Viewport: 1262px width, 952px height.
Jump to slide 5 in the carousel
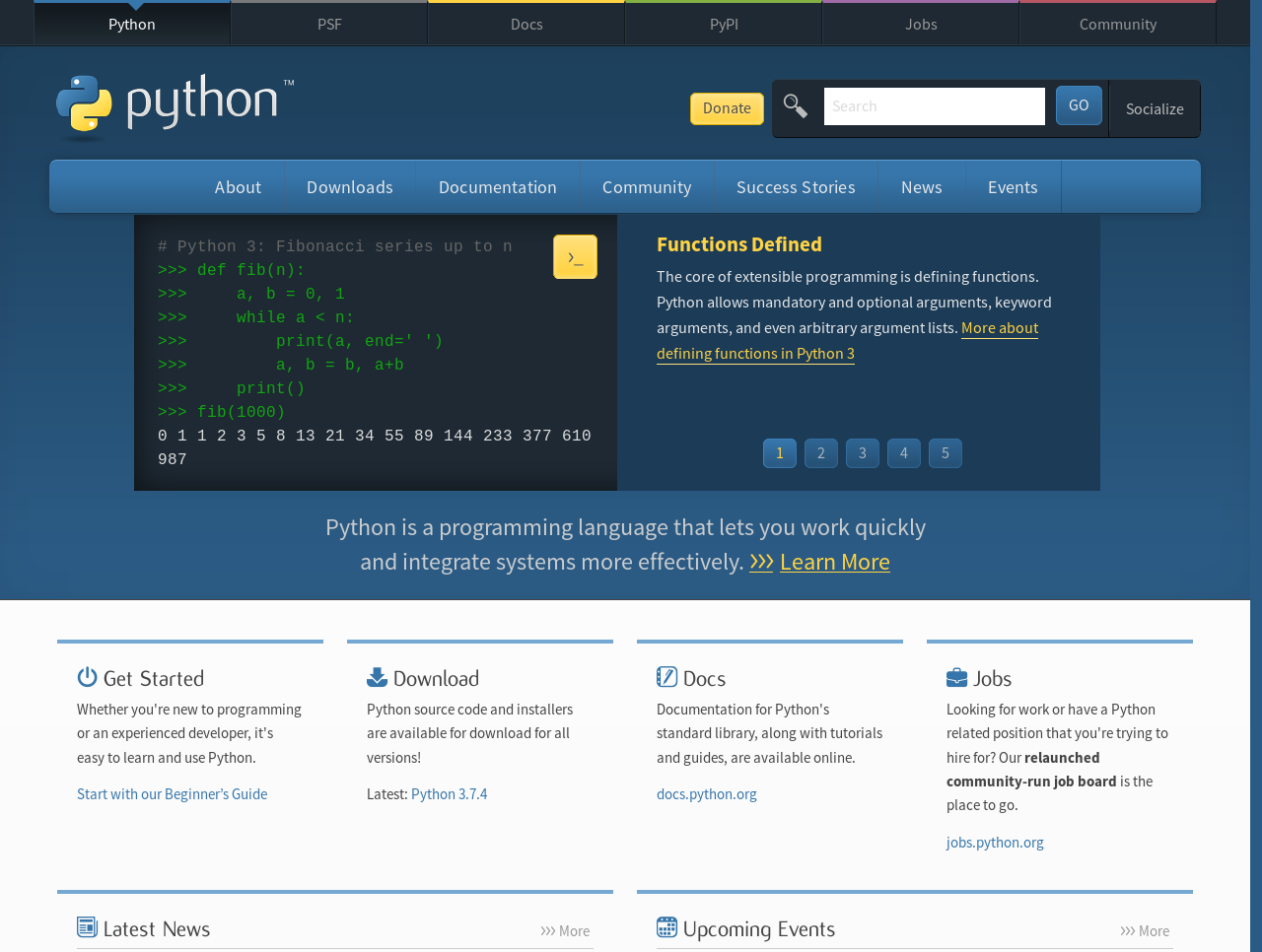[x=946, y=453]
